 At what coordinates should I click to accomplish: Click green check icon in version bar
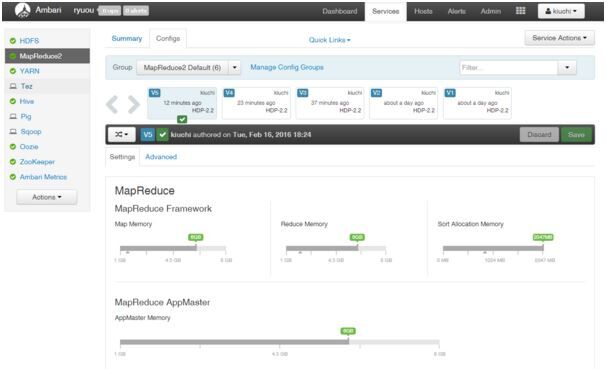162,134
